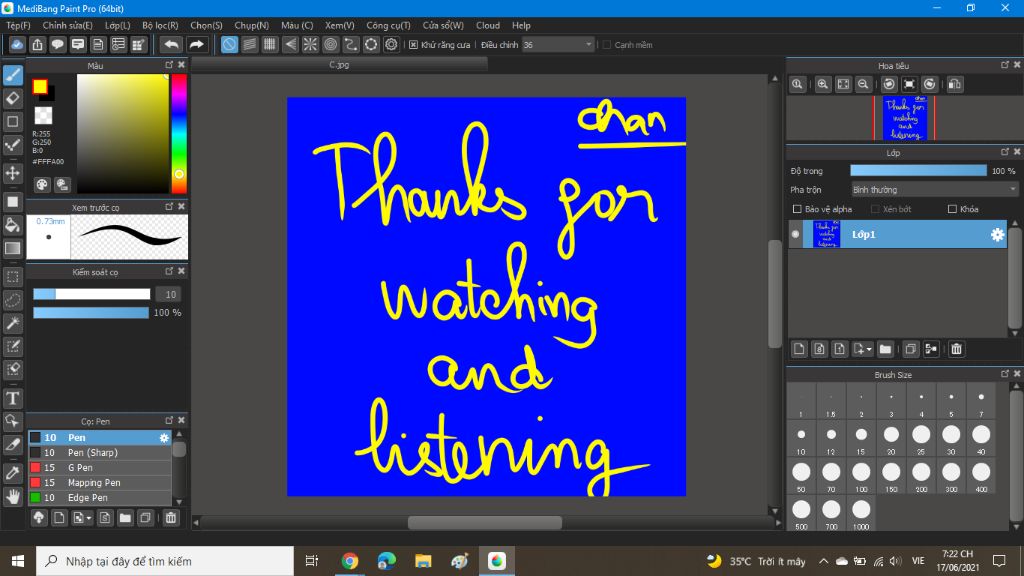1024x576 pixels.
Task: Select the Bucket fill tool
Action: [x=12, y=225]
